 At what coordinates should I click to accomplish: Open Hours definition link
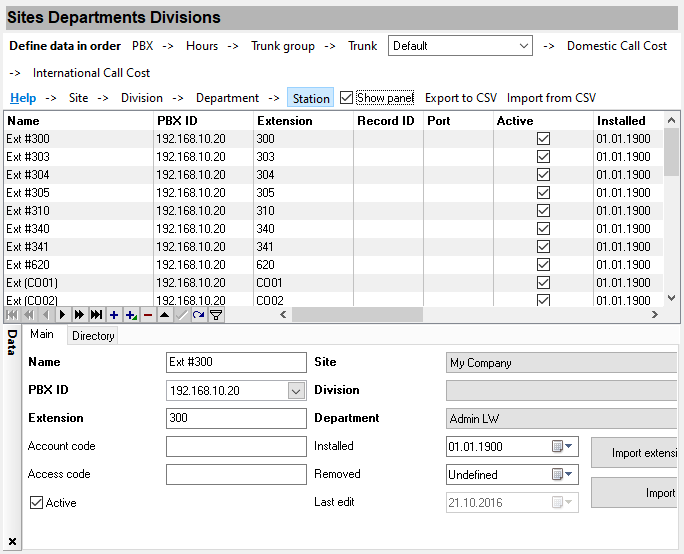click(x=202, y=46)
